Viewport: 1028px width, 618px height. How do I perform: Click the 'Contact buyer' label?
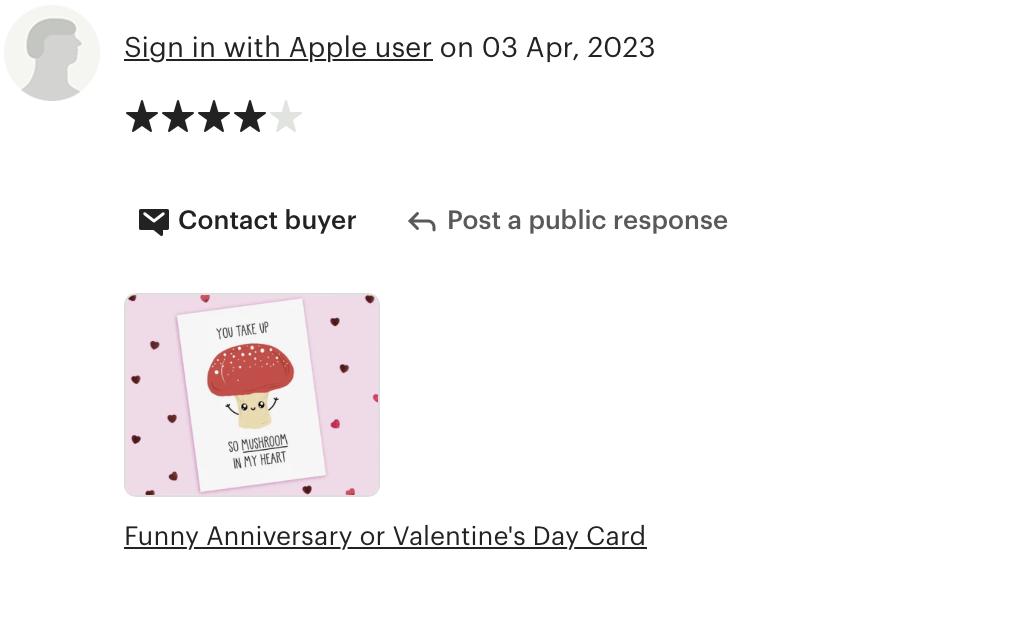coord(267,220)
